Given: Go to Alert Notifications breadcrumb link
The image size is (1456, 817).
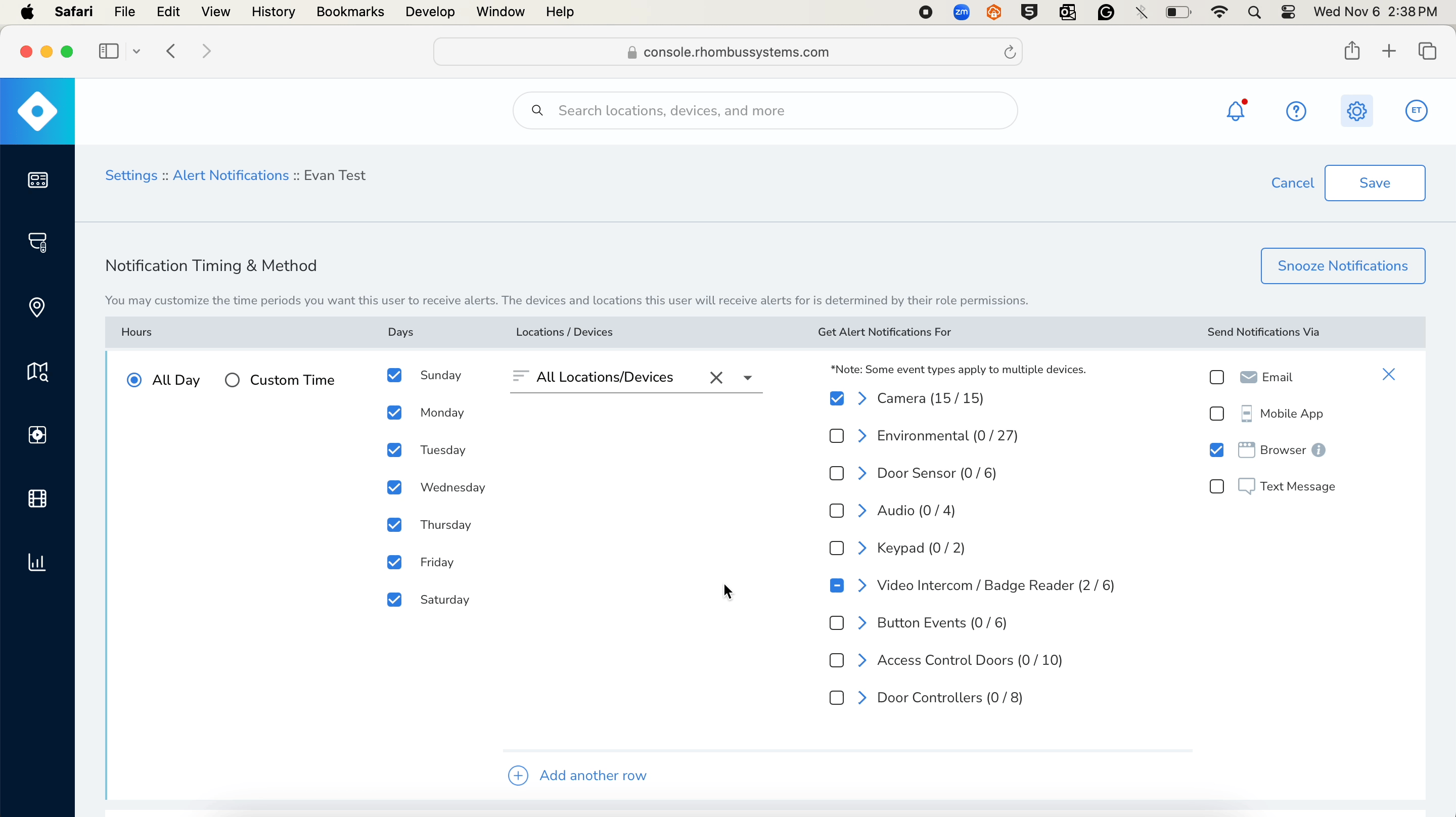Looking at the screenshot, I should pos(231,176).
